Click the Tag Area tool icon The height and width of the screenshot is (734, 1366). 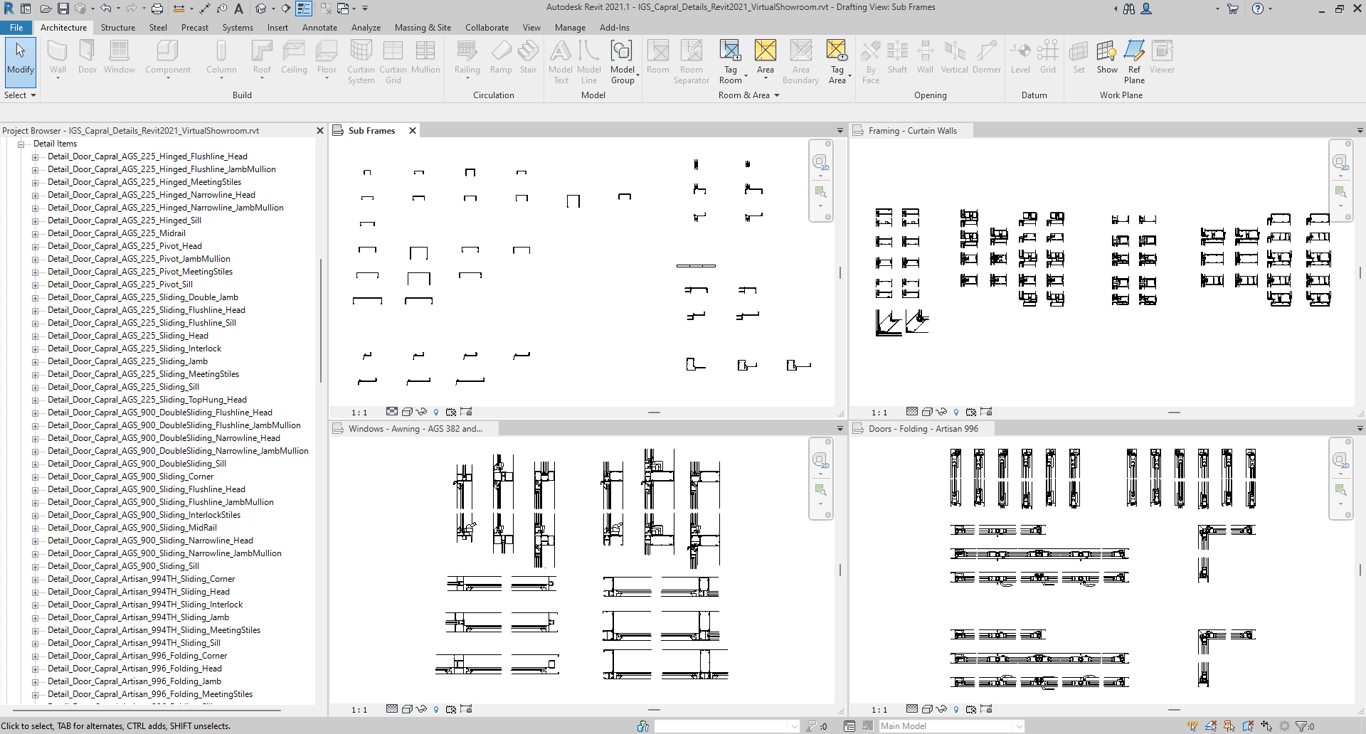pyautogui.click(x=836, y=60)
